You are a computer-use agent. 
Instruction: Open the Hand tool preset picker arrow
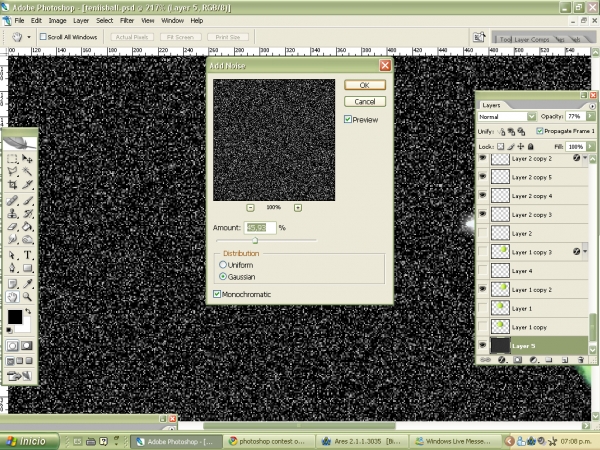click(29, 37)
